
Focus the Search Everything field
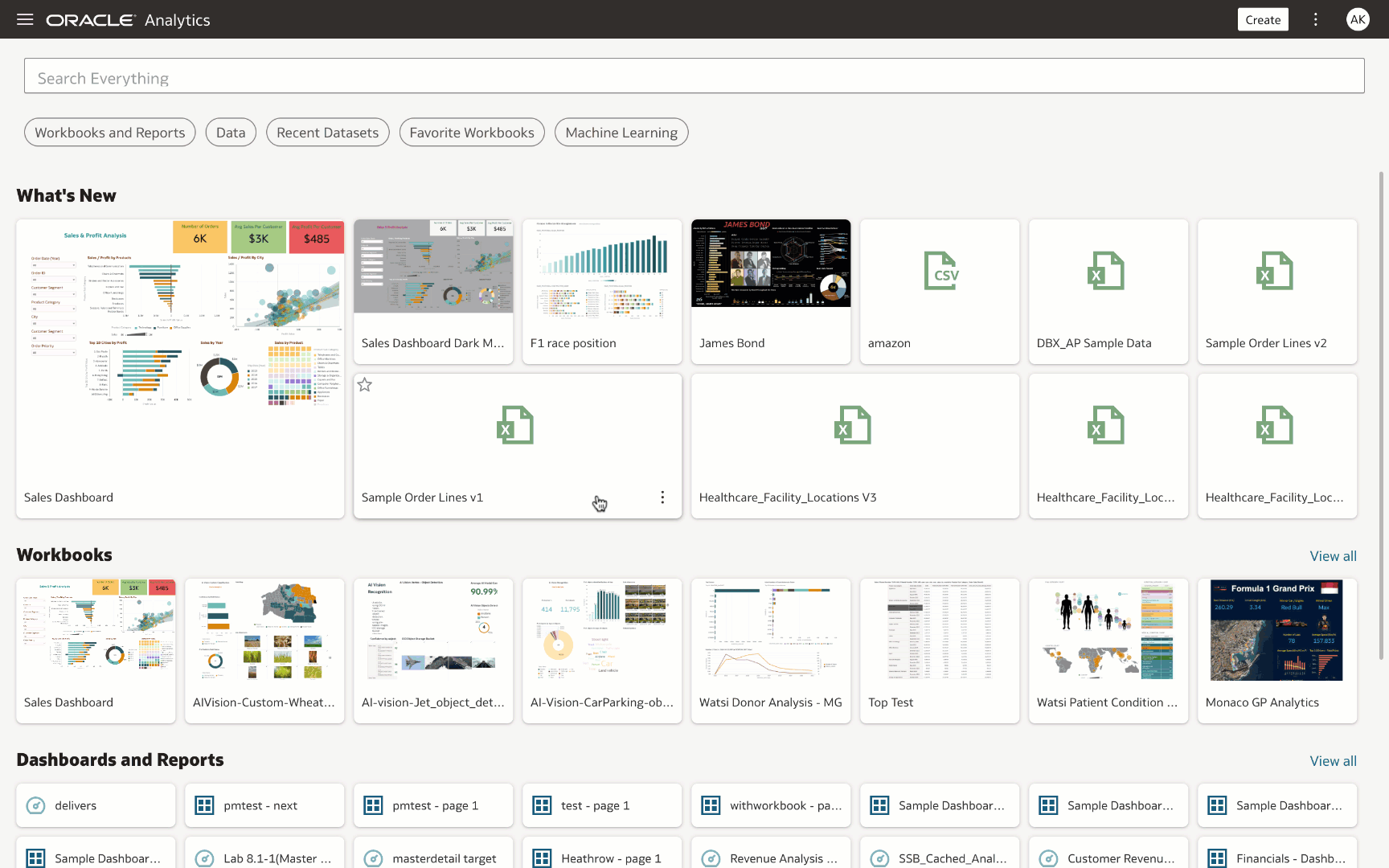(x=694, y=76)
